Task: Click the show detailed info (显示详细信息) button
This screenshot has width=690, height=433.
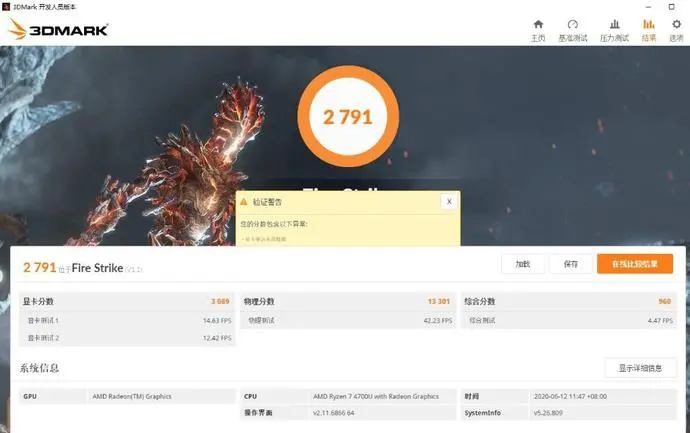Action: pyautogui.click(x=640, y=368)
